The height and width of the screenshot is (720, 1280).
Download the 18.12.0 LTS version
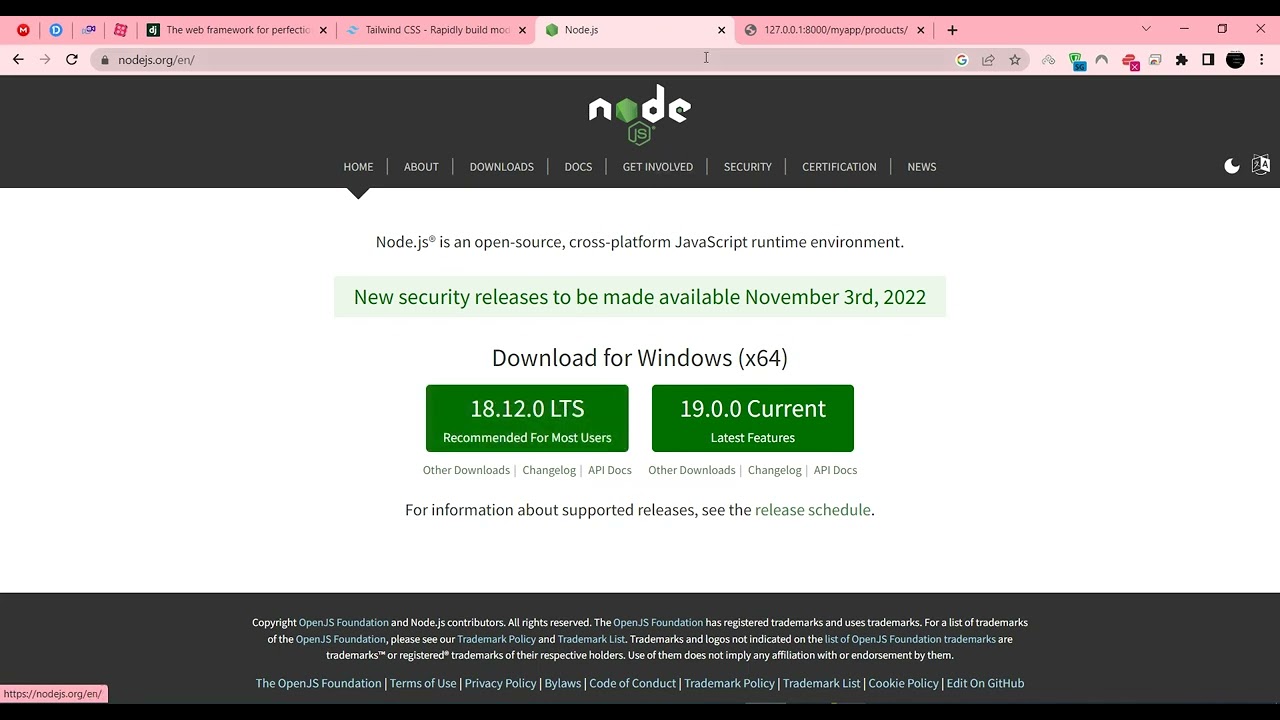tap(527, 418)
